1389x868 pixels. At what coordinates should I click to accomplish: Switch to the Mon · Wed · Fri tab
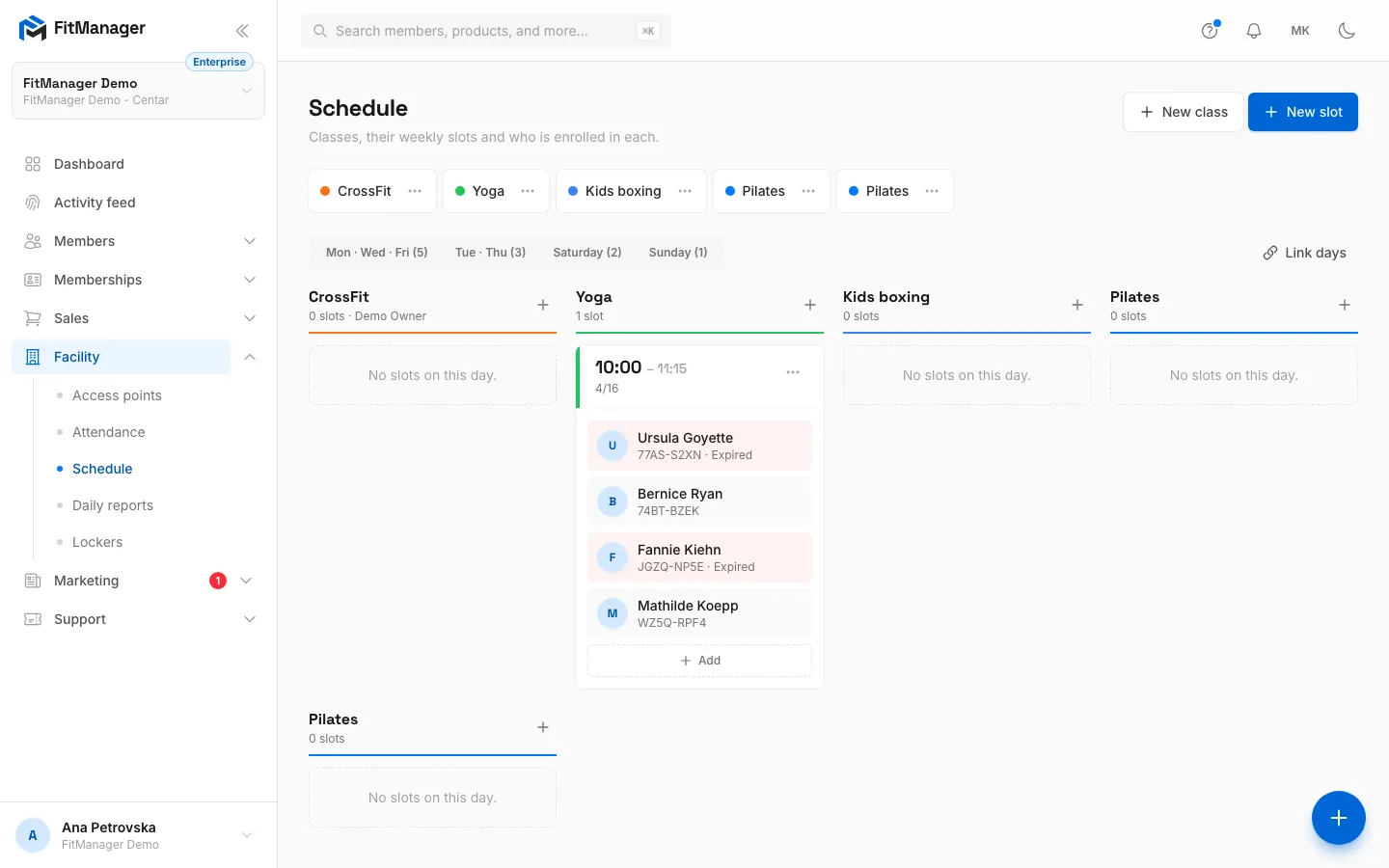tap(377, 253)
